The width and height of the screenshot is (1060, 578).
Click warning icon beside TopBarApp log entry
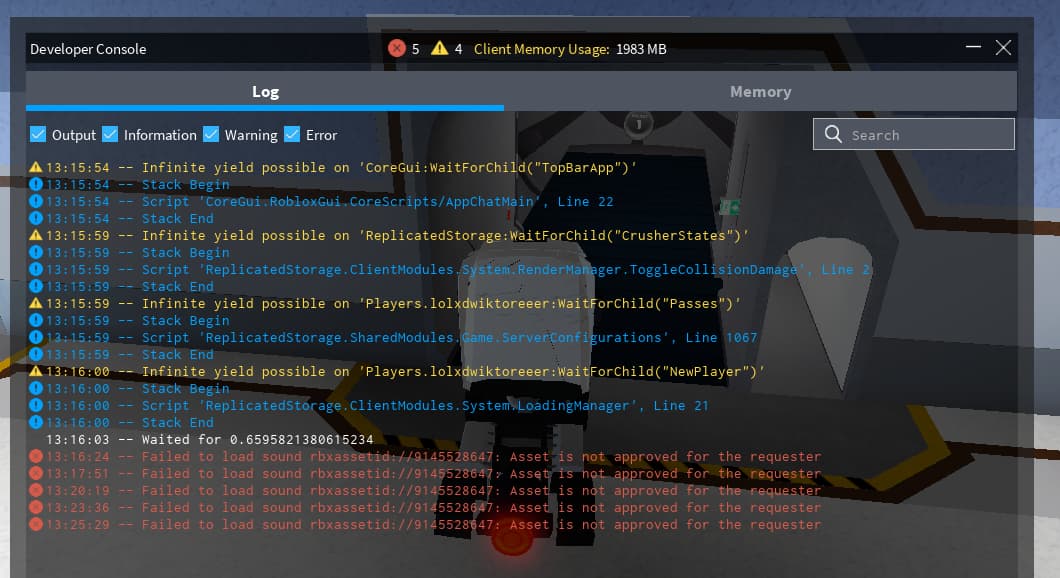[x=36, y=167]
